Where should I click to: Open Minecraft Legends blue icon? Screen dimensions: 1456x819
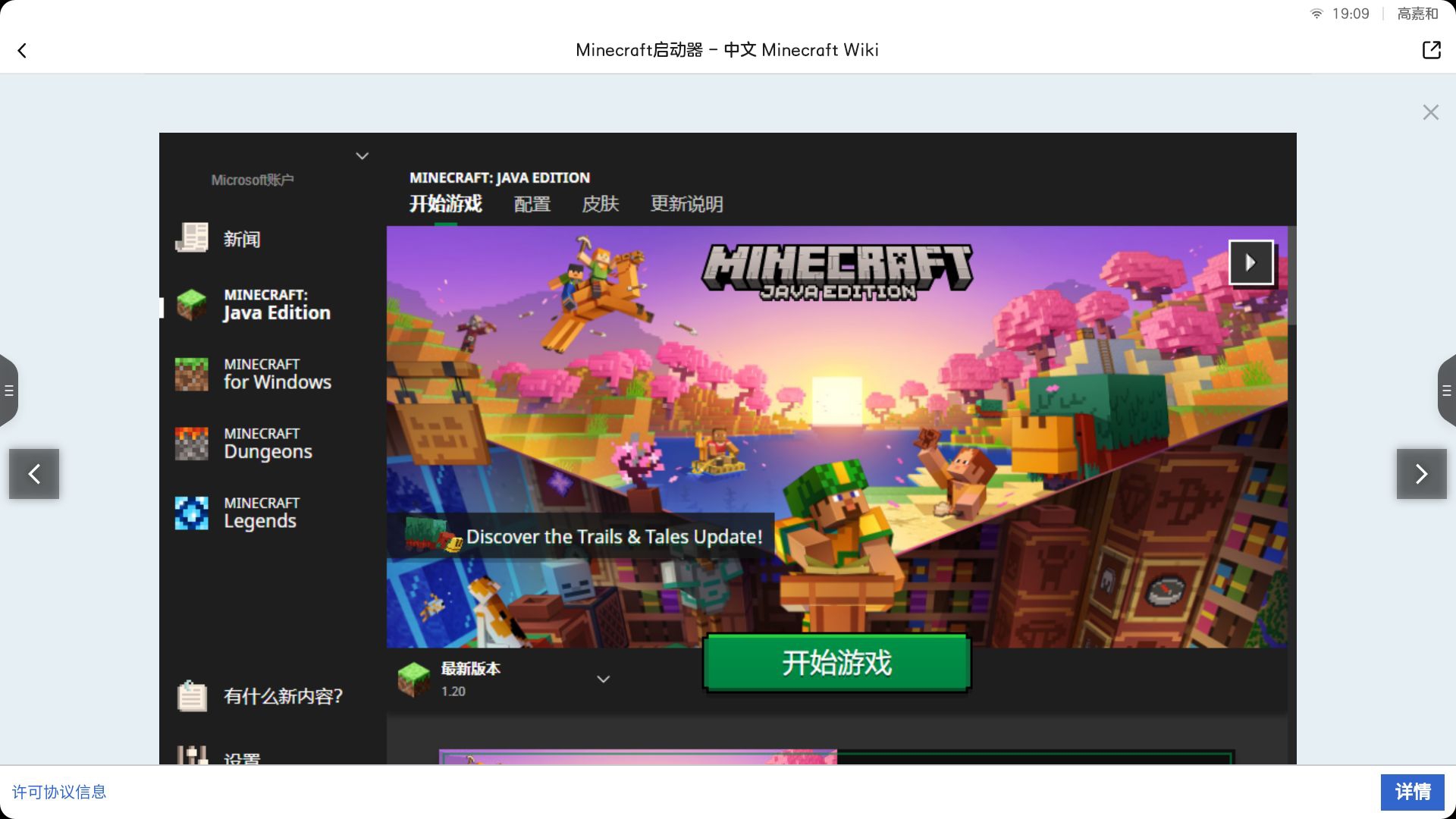point(192,513)
